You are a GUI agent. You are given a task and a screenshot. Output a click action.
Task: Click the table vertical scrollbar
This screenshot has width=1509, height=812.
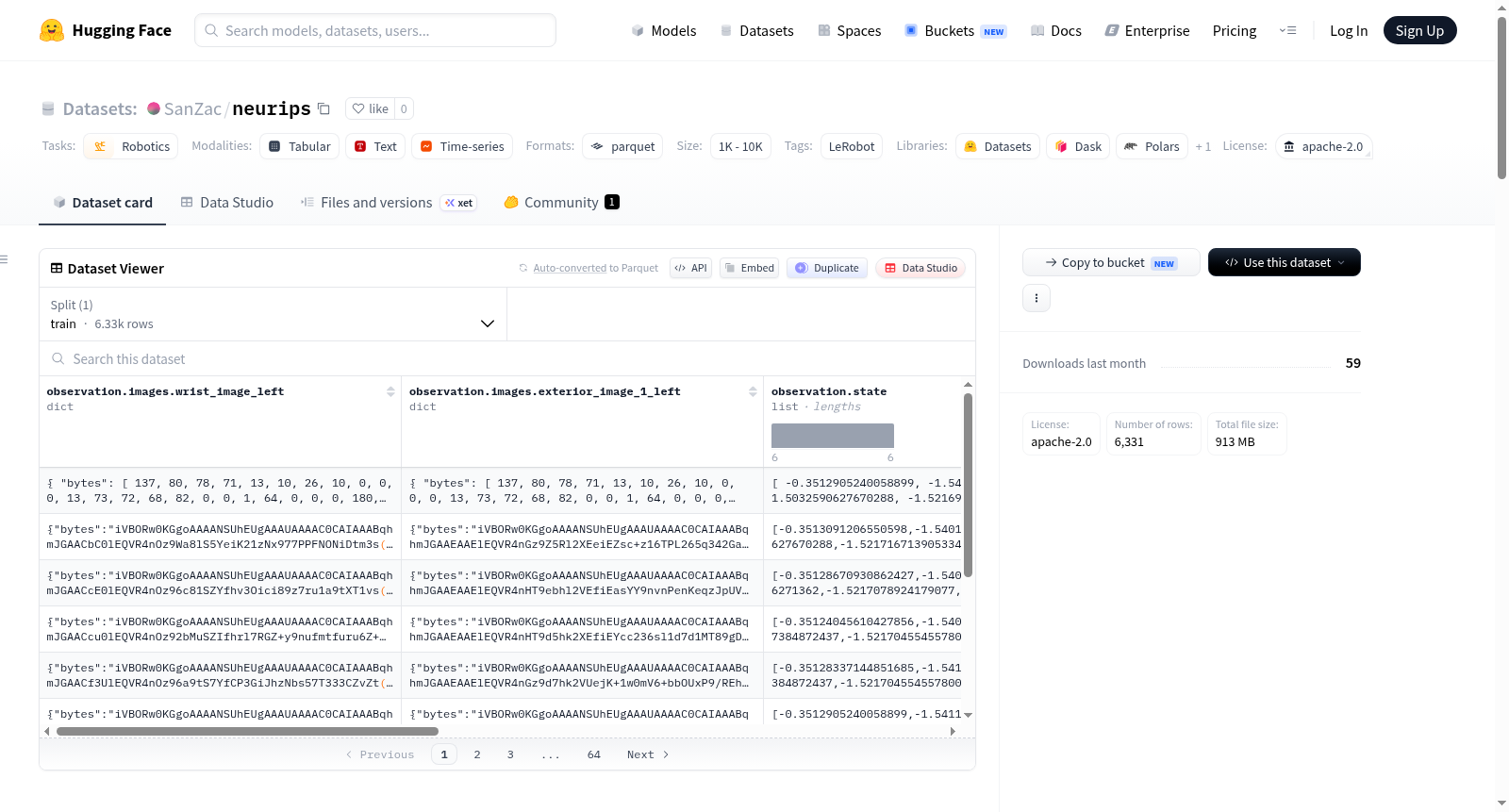(x=968, y=485)
